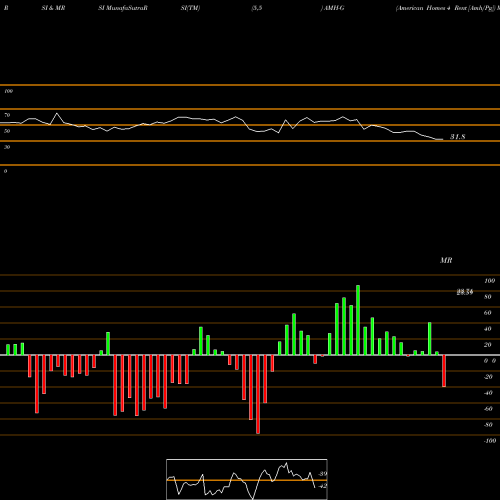500x500 pixels.
Task: Click the 'SI & MR' header label
Action: coord(53,8)
